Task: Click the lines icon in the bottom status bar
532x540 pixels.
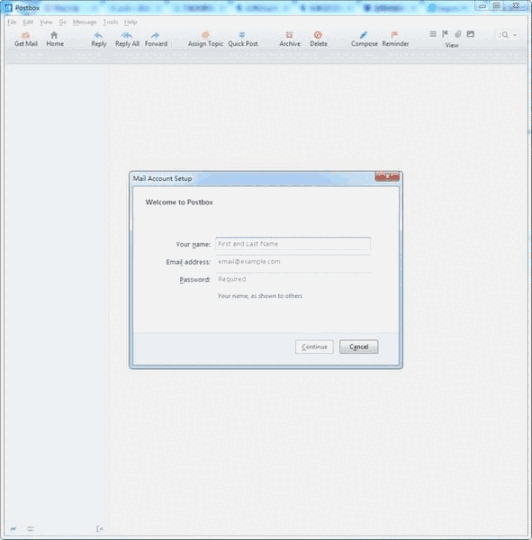Action: (30, 529)
